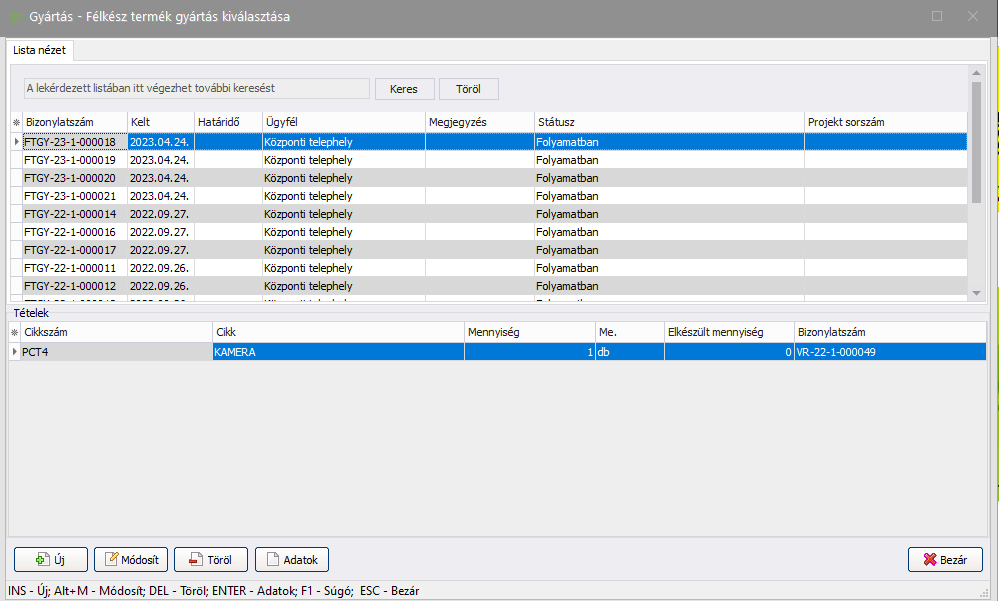The image size is (999, 601).
Task: Click the asterisk selector in the upper grid header
Action: coord(15,122)
